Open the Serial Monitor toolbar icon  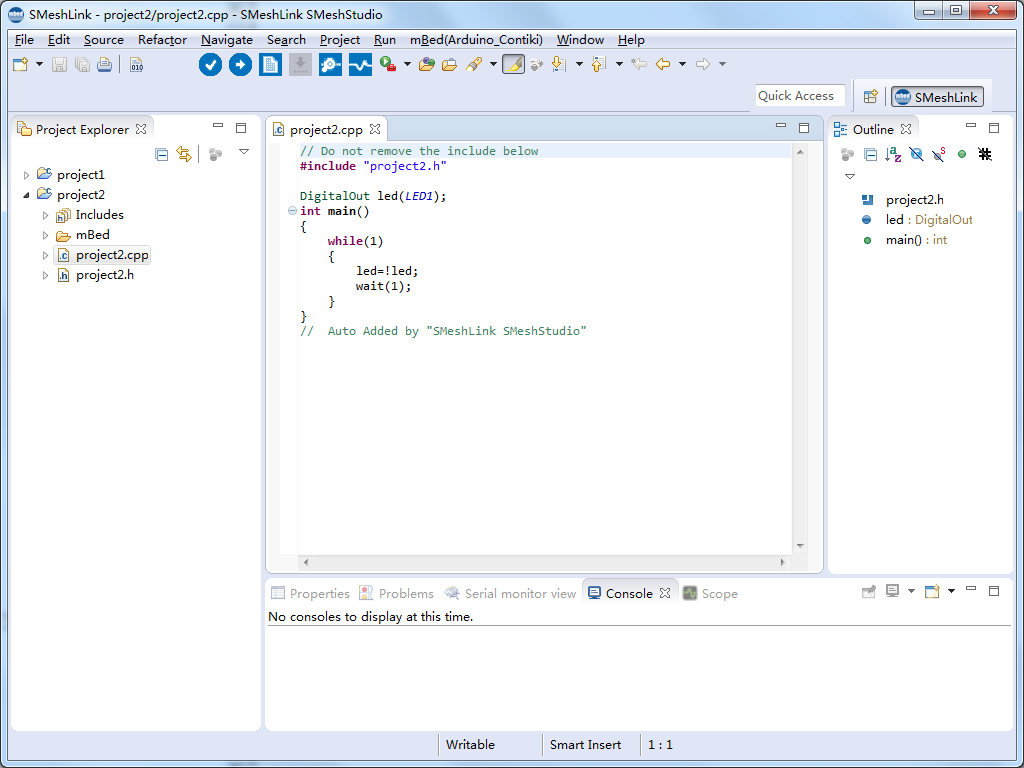[x=330, y=65]
